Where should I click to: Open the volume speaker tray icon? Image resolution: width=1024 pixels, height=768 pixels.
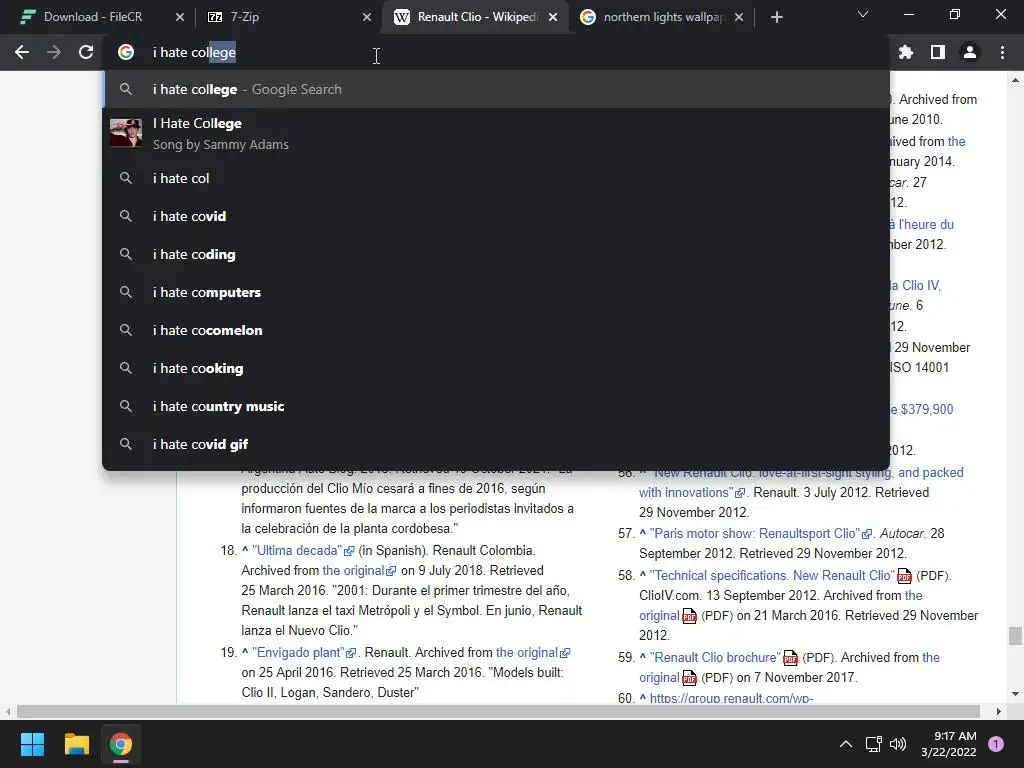(x=898, y=744)
